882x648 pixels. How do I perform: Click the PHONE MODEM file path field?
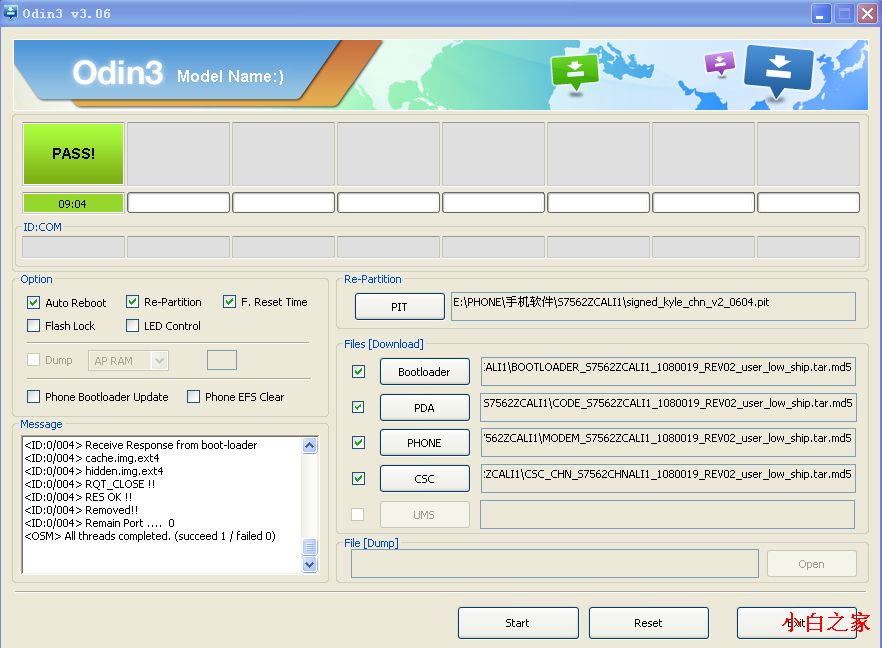[x=668, y=443]
